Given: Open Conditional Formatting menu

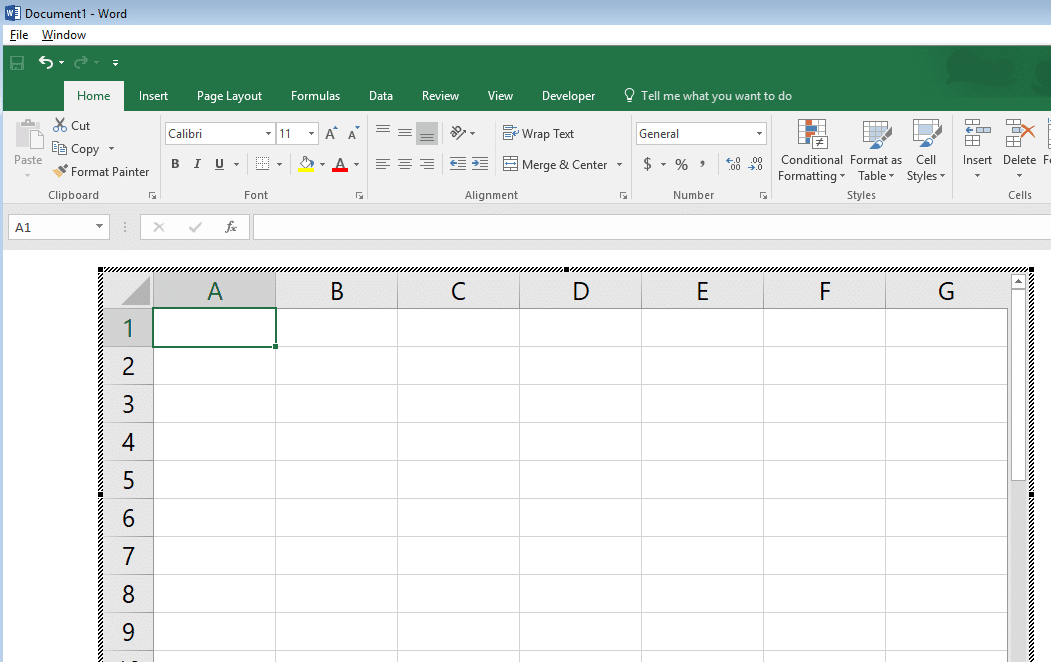Looking at the screenshot, I should point(812,150).
